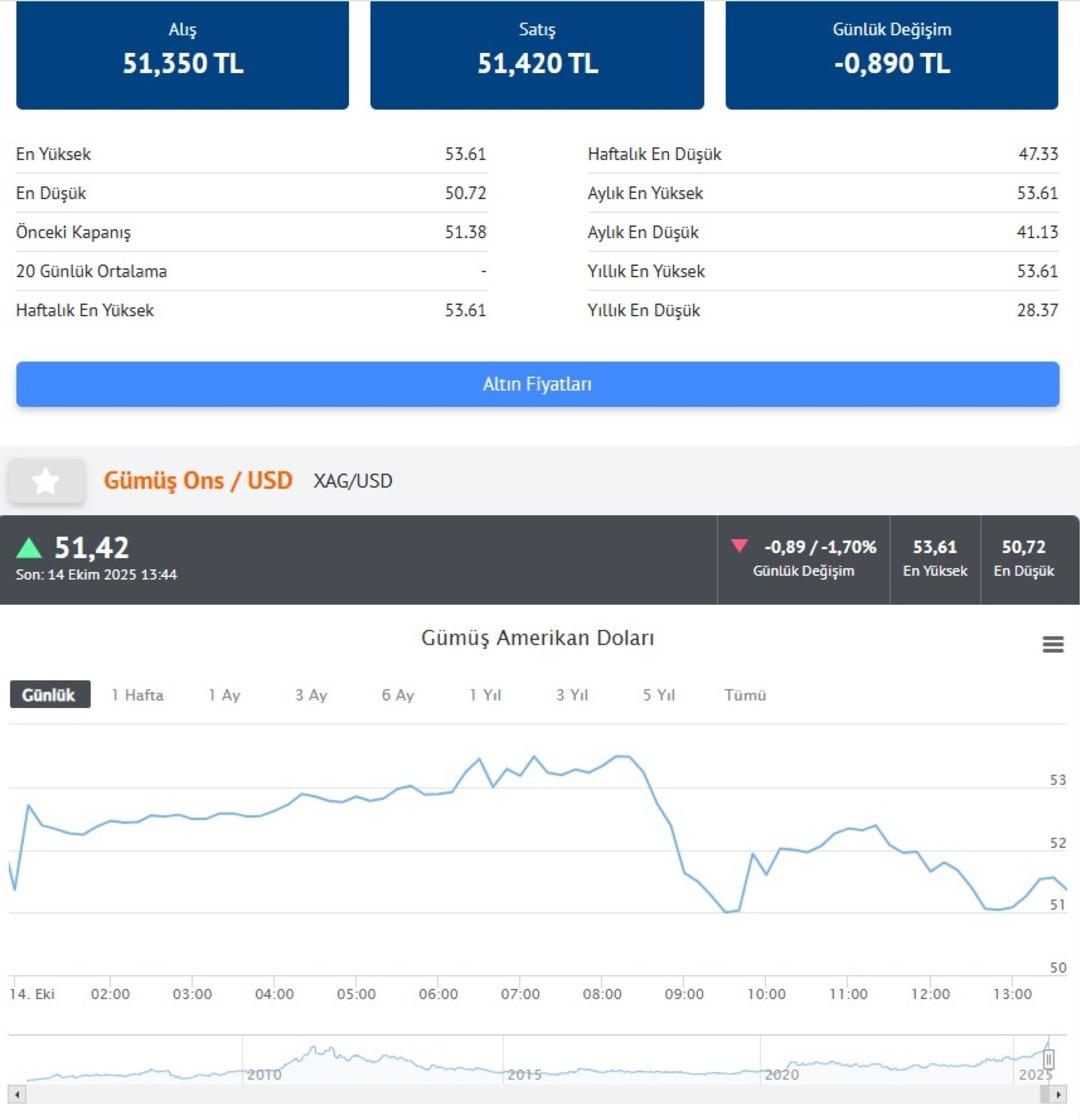Image resolution: width=1080 pixels, height=1120 pixels.
Task: Click the green up-arrow price indicator
Action: 29,548
